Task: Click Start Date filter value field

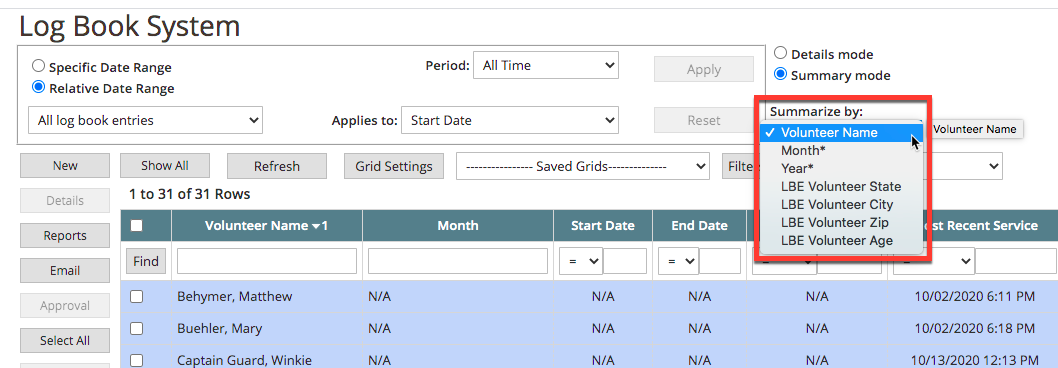Action: click(x=625, y=261)
